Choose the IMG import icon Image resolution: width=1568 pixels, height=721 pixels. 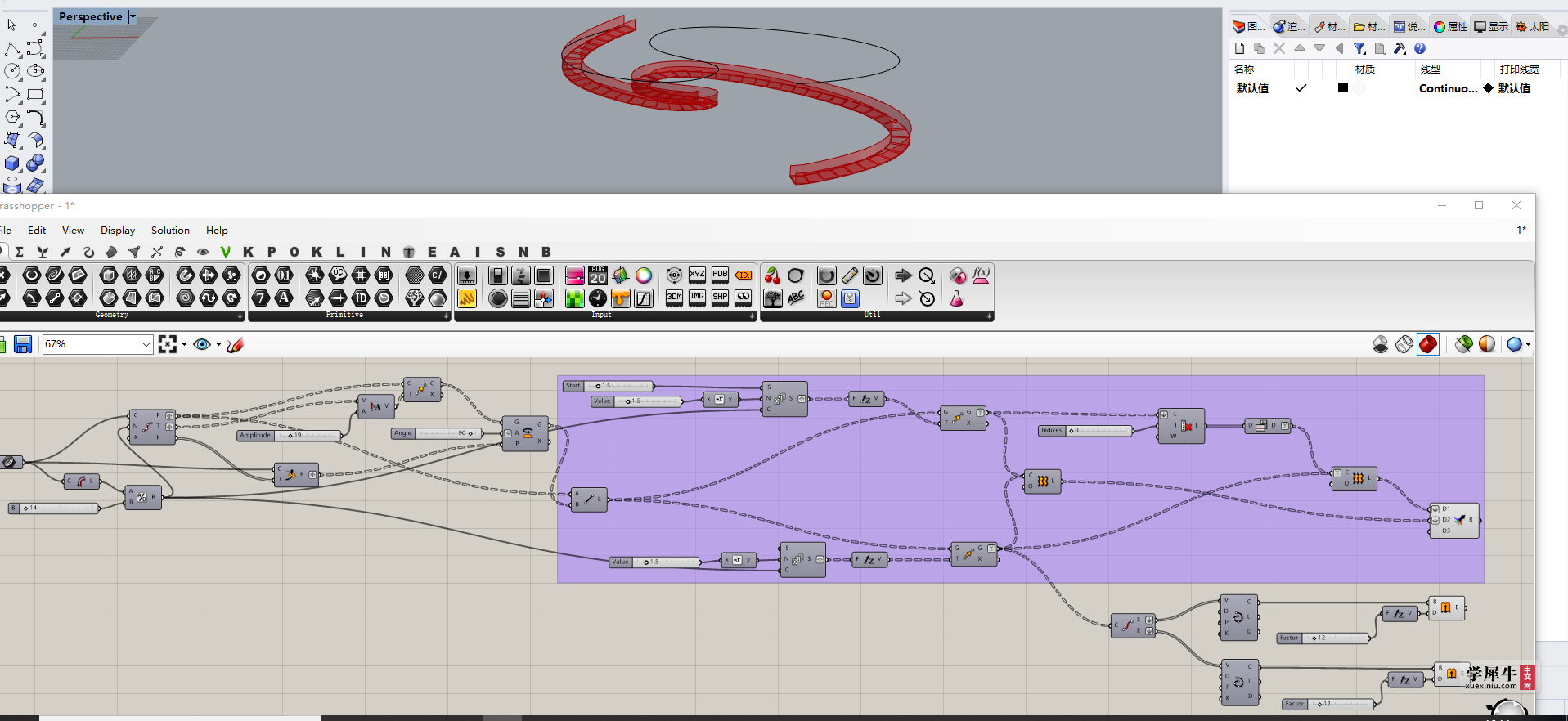pos(697,298)
